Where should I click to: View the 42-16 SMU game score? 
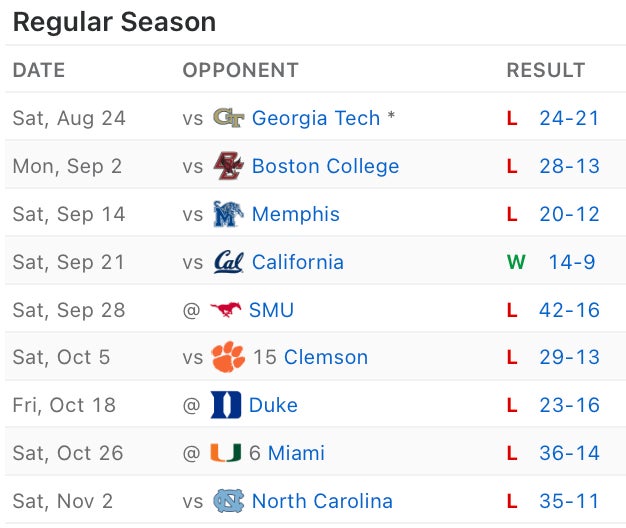click(x=569, y=310)
